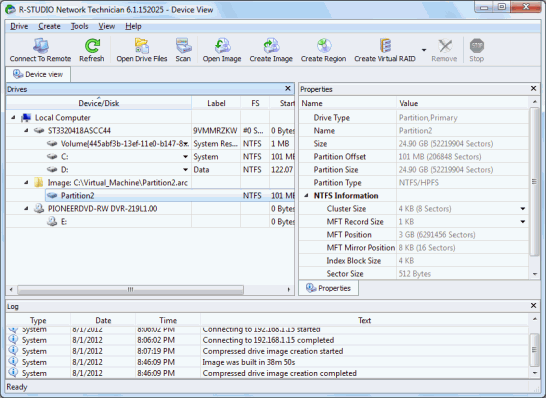The image size is (546, 398).
Task: Click the green Refresh icon
Action: [x=92, y=46]
